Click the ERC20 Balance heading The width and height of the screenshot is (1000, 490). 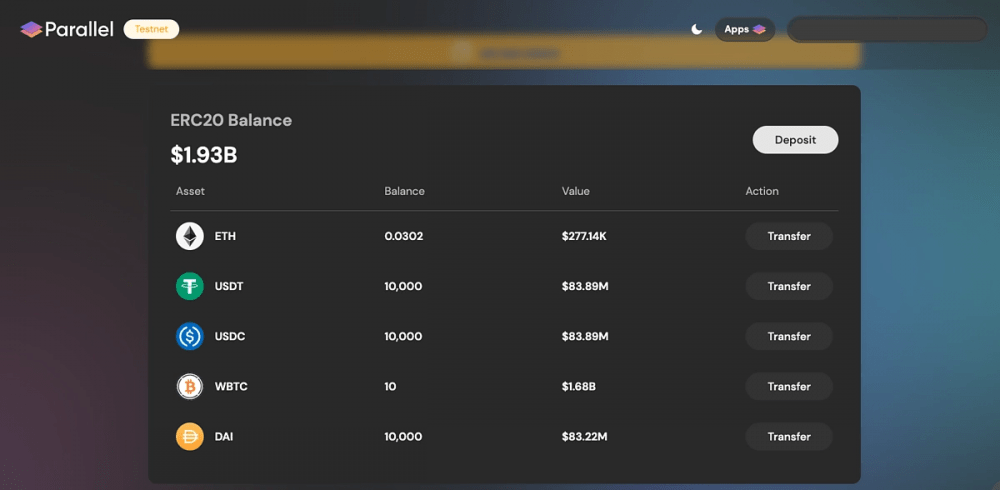(231, 120)
